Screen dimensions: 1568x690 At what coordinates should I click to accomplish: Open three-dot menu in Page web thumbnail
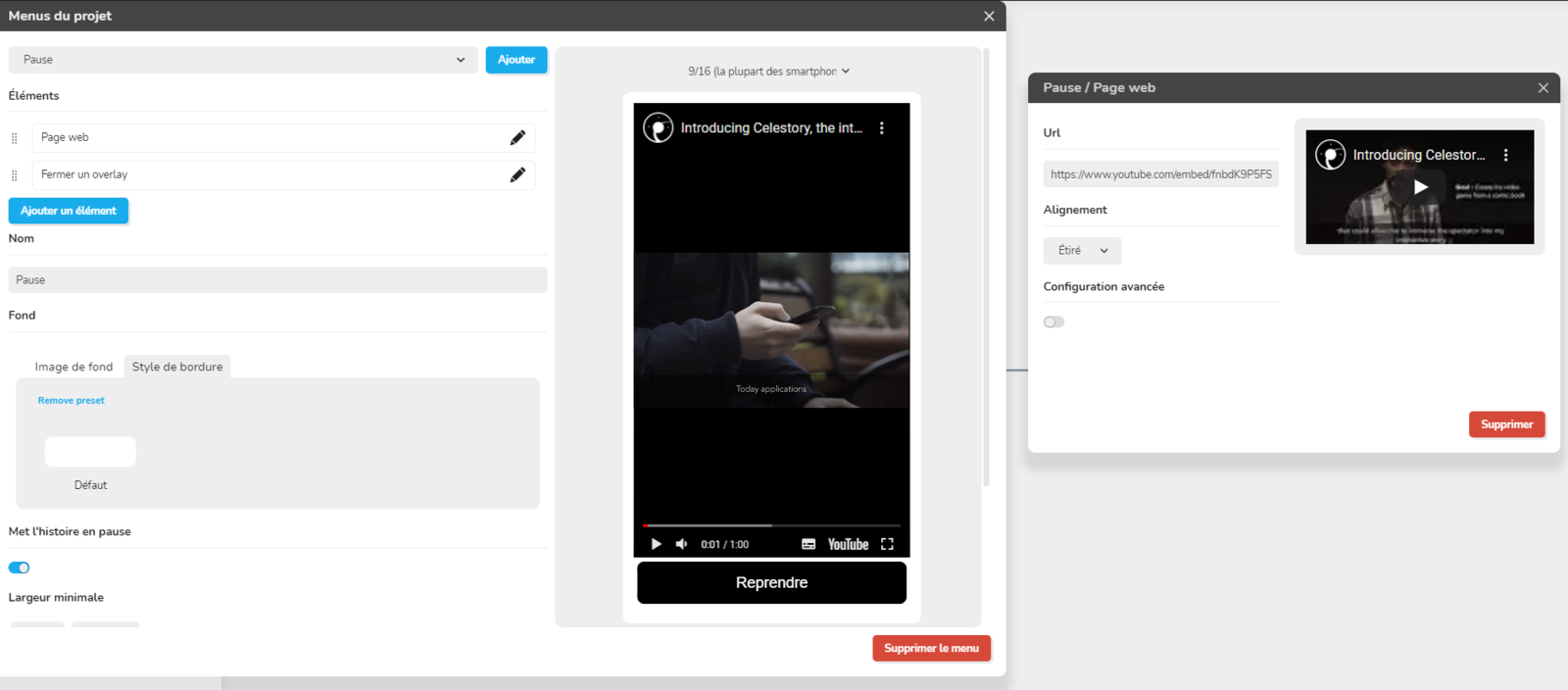coord(1506,155)
